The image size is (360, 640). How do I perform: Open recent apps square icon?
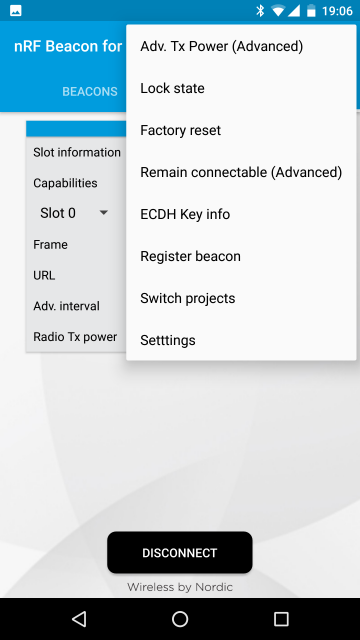(281, 619)
